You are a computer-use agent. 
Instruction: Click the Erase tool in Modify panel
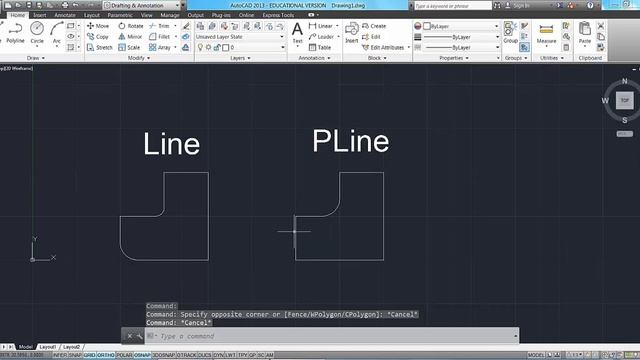point(186,26)
